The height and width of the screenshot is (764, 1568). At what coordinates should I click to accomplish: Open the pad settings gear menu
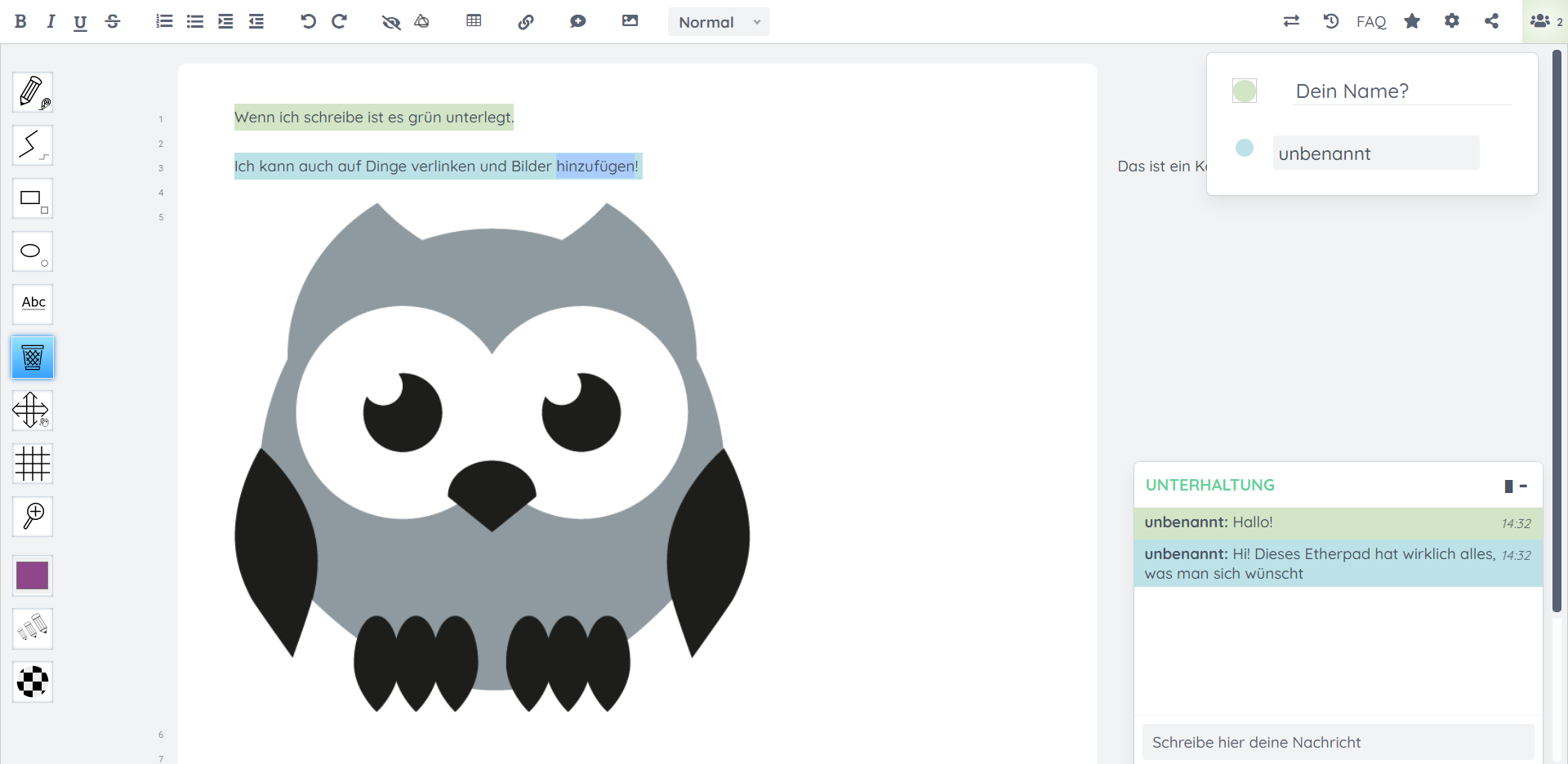(x=1451, y=21)
